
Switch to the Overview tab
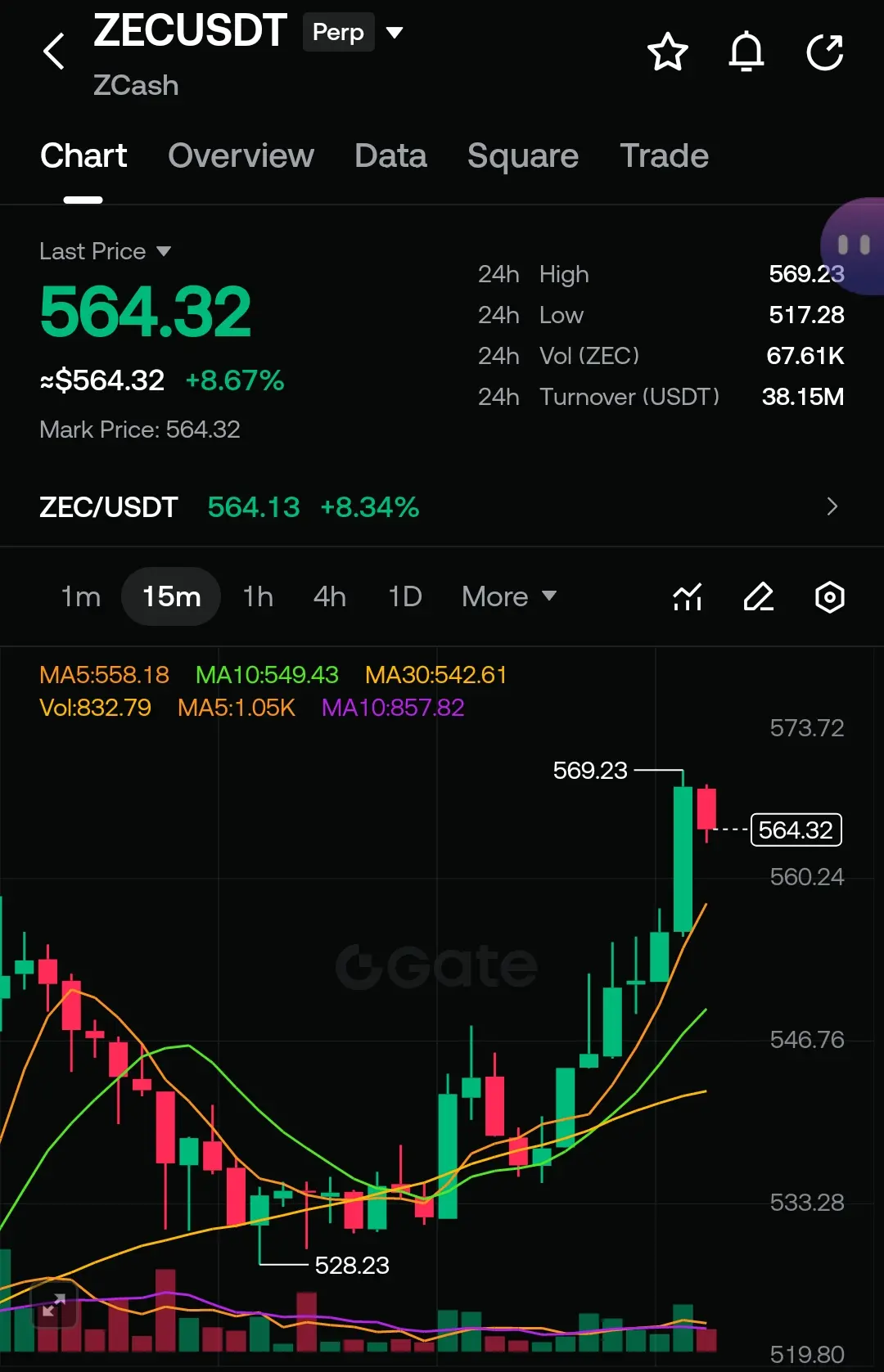pyautogui.click(x=241, y=155)
